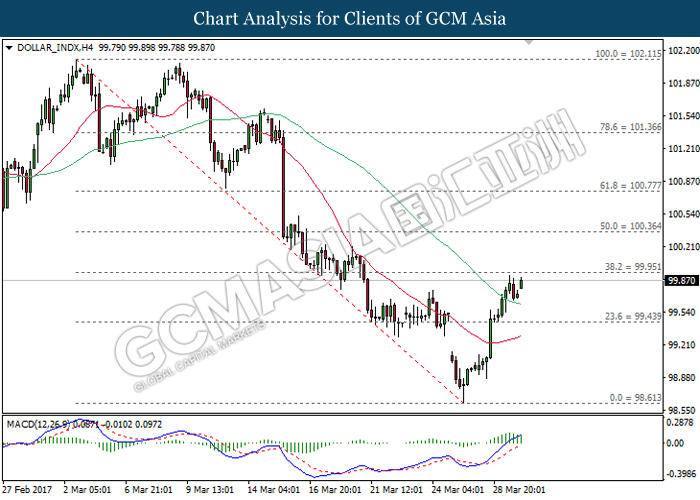Click the 102.200 price axis value
This screenshot has height=500, width=700.
pyautogui.click(x=683, y=50)
